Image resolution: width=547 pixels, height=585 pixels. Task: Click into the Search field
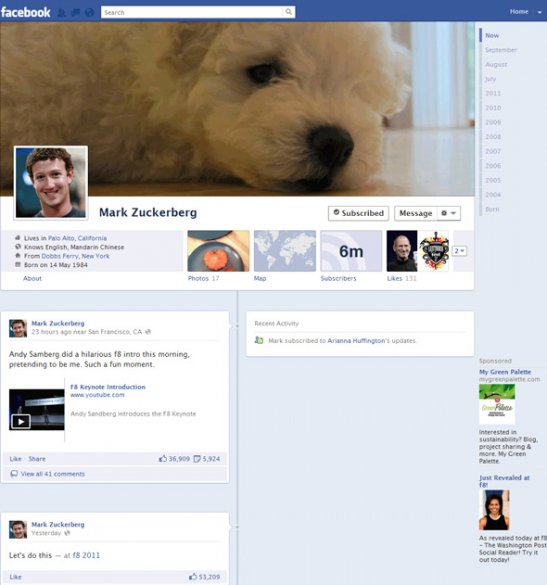coord(192,12)
